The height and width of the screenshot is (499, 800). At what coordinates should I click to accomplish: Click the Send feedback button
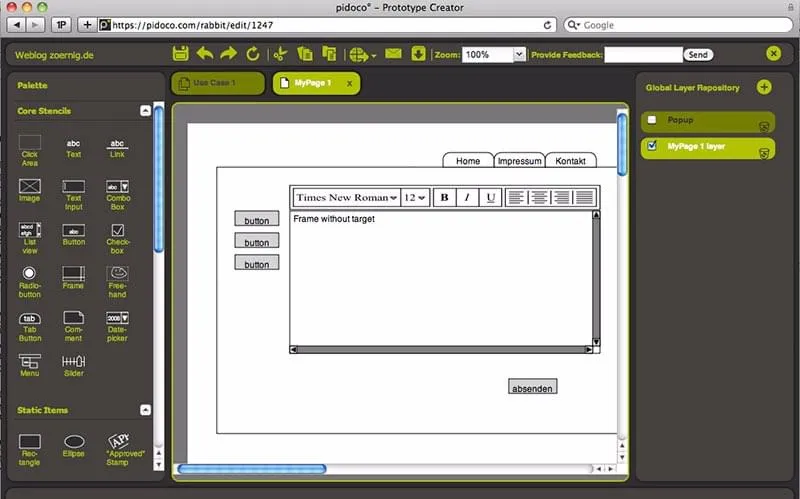point(697,55)
